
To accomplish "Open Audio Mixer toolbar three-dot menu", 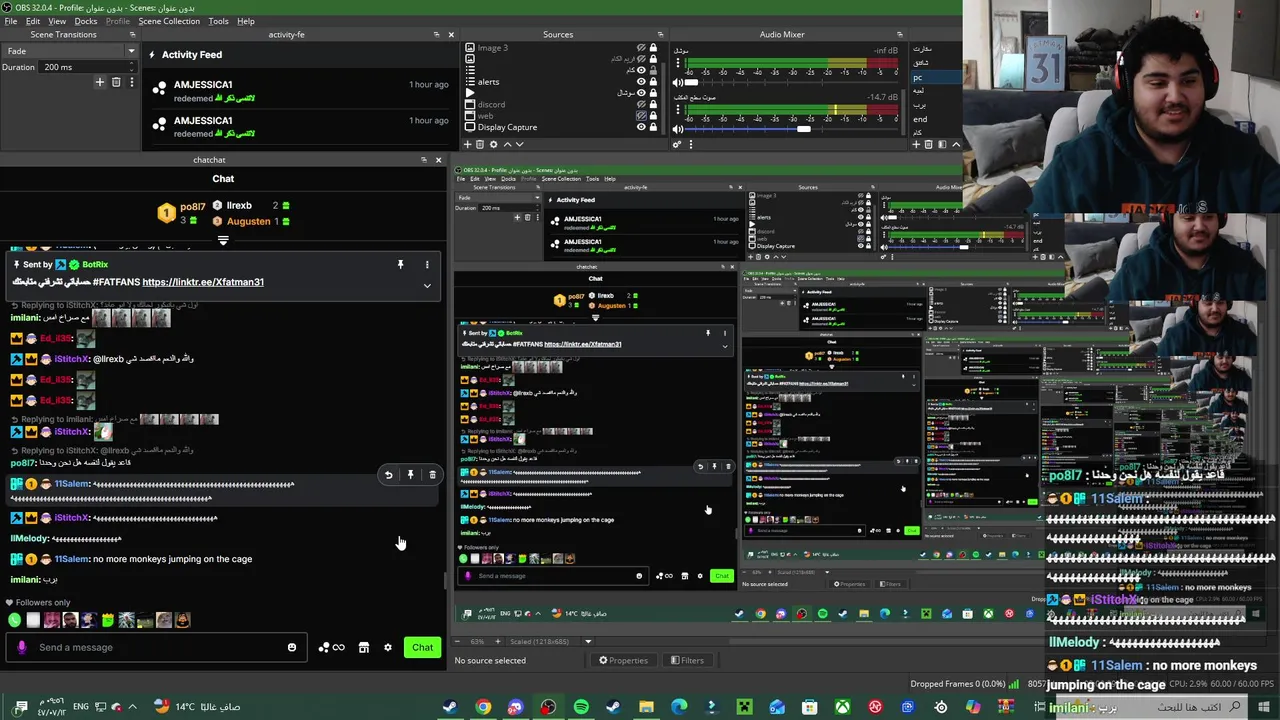I will point(691,144).
